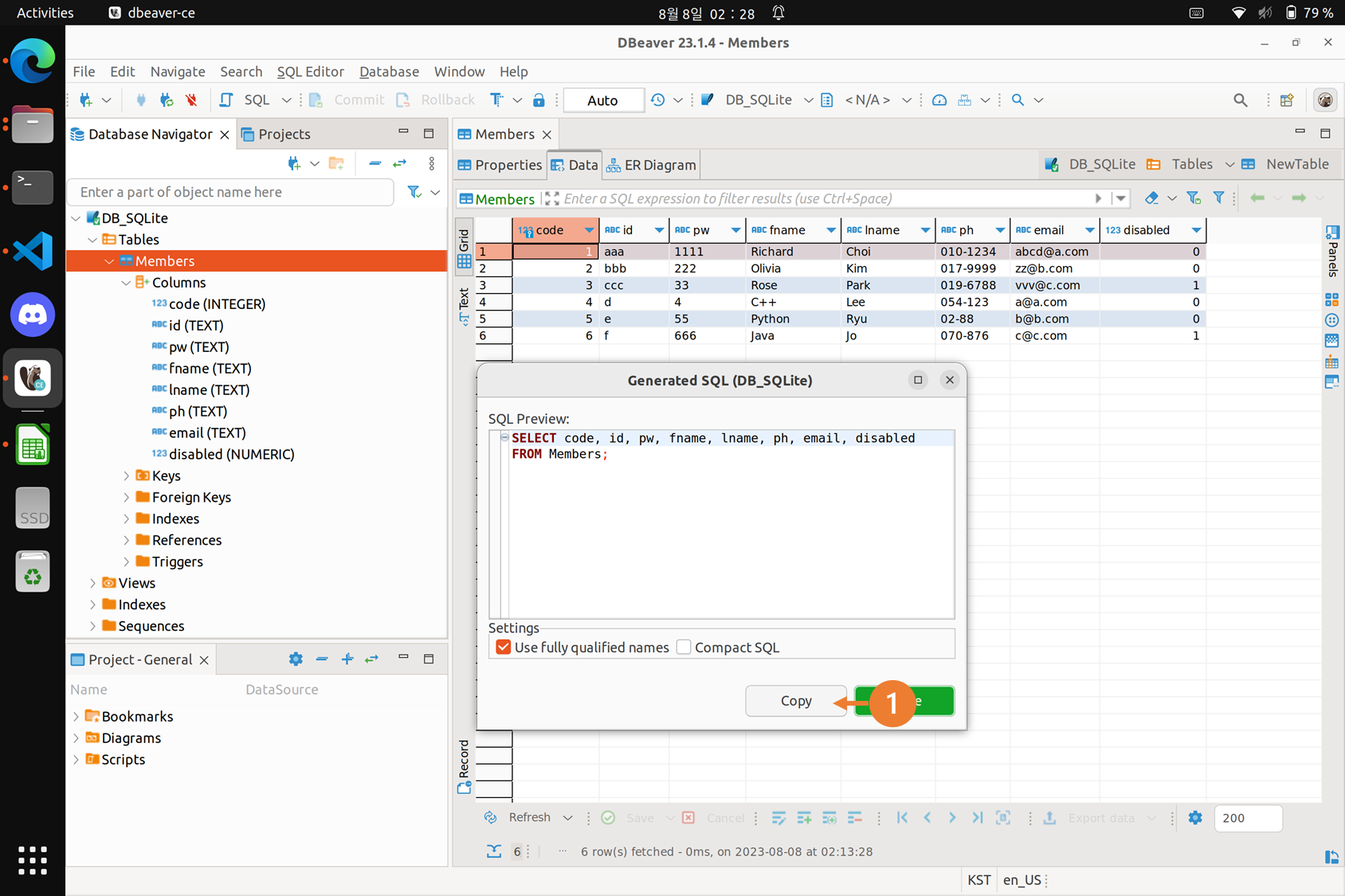This screenshot has height=896, width=1345.
Task: Open transaction log clock icon
Action: tap(657, 100)
